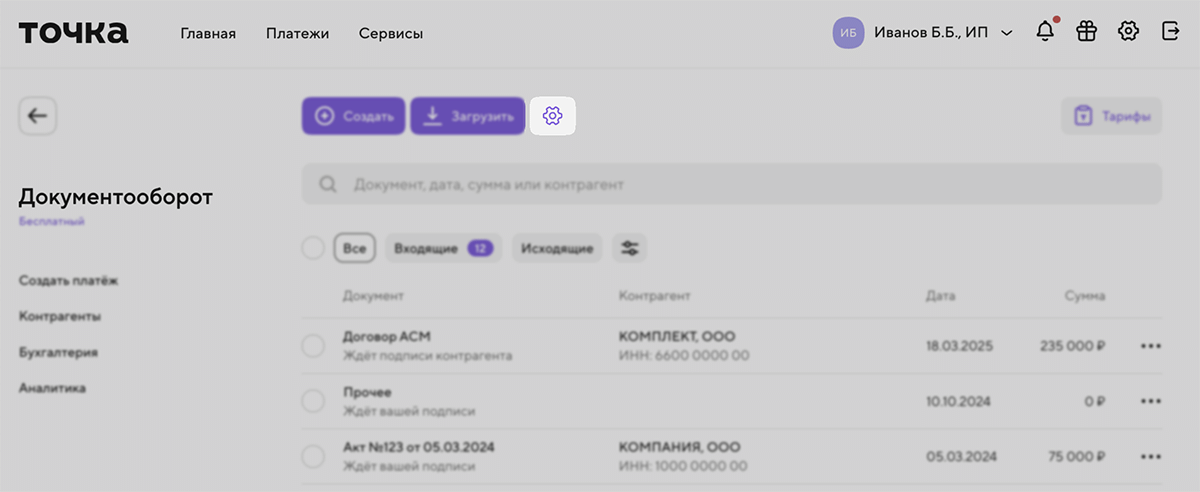Viewport: 1200px width, 492px height.
Task: Open the Тарифы button
Action: (1111, 116)
